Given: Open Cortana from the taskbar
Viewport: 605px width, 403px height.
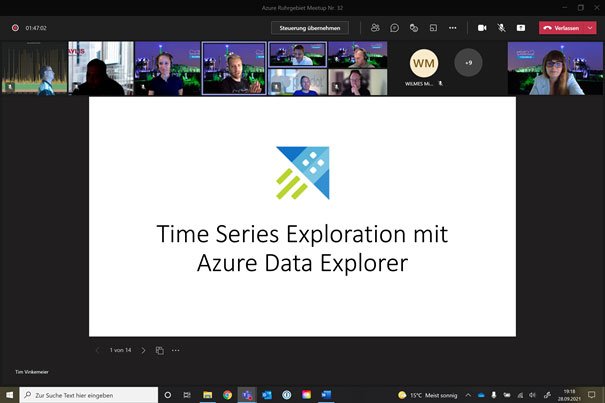Looking at the screenshot, I should 167,395.
